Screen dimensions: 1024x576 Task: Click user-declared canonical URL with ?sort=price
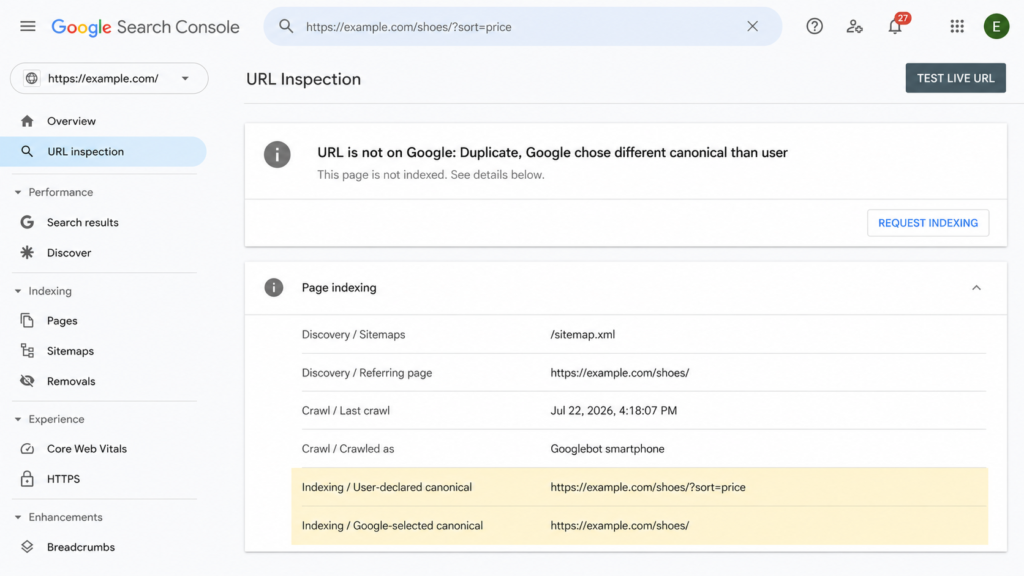[x=648, y=487]
